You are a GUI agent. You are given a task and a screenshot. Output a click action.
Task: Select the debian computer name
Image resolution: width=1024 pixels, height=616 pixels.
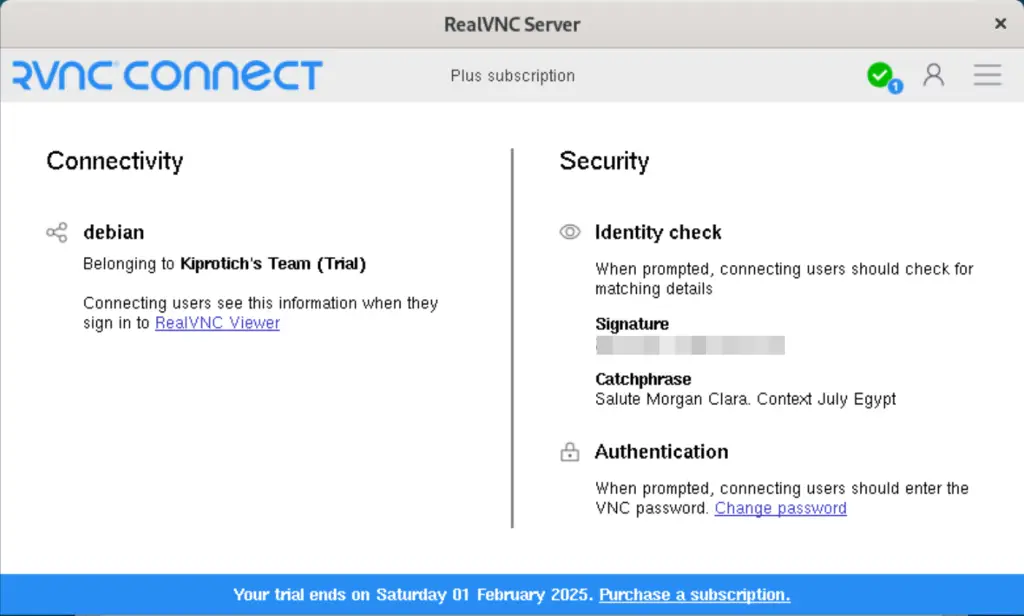click(113, 232)
